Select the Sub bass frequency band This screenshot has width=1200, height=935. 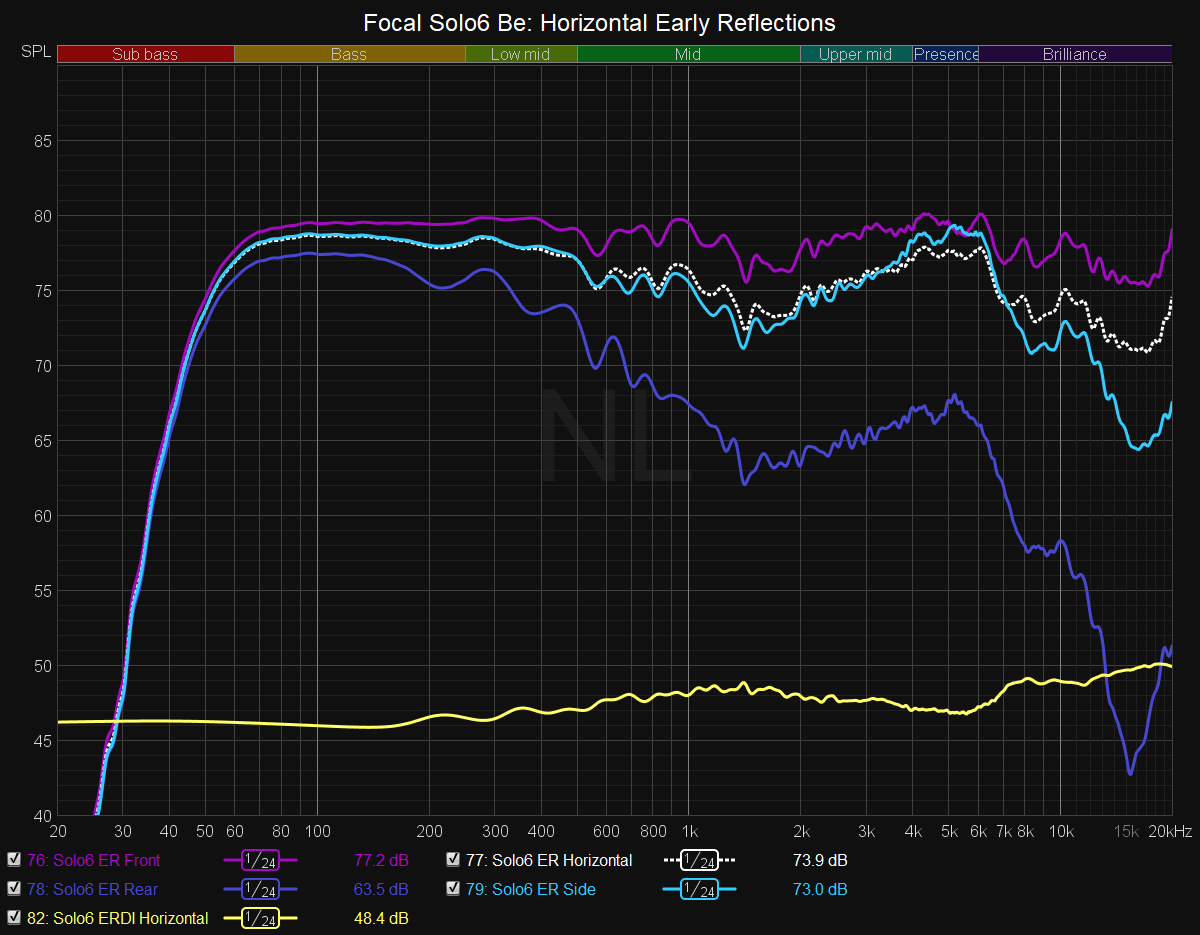[145, 54]
